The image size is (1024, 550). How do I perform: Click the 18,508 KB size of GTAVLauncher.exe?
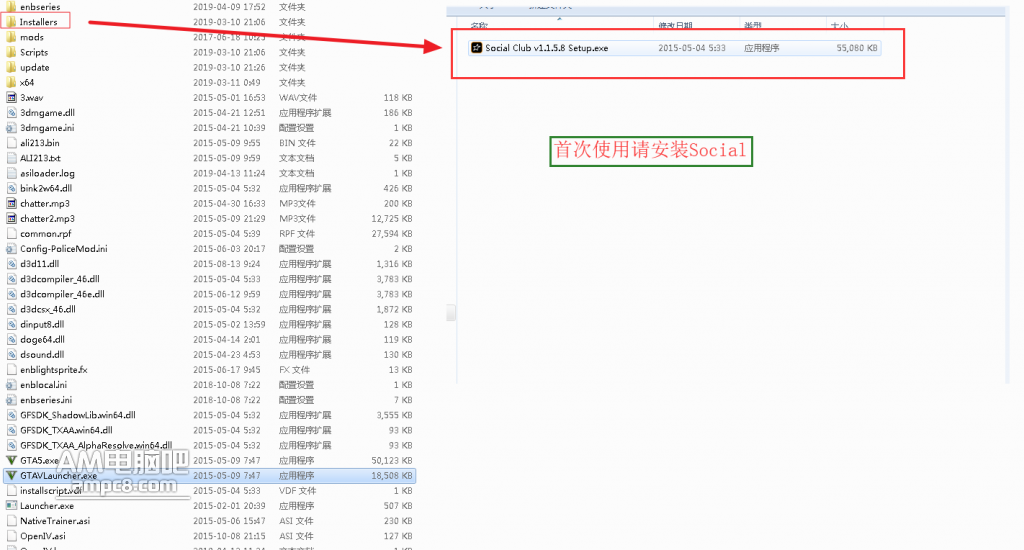[x=392, y=476]
